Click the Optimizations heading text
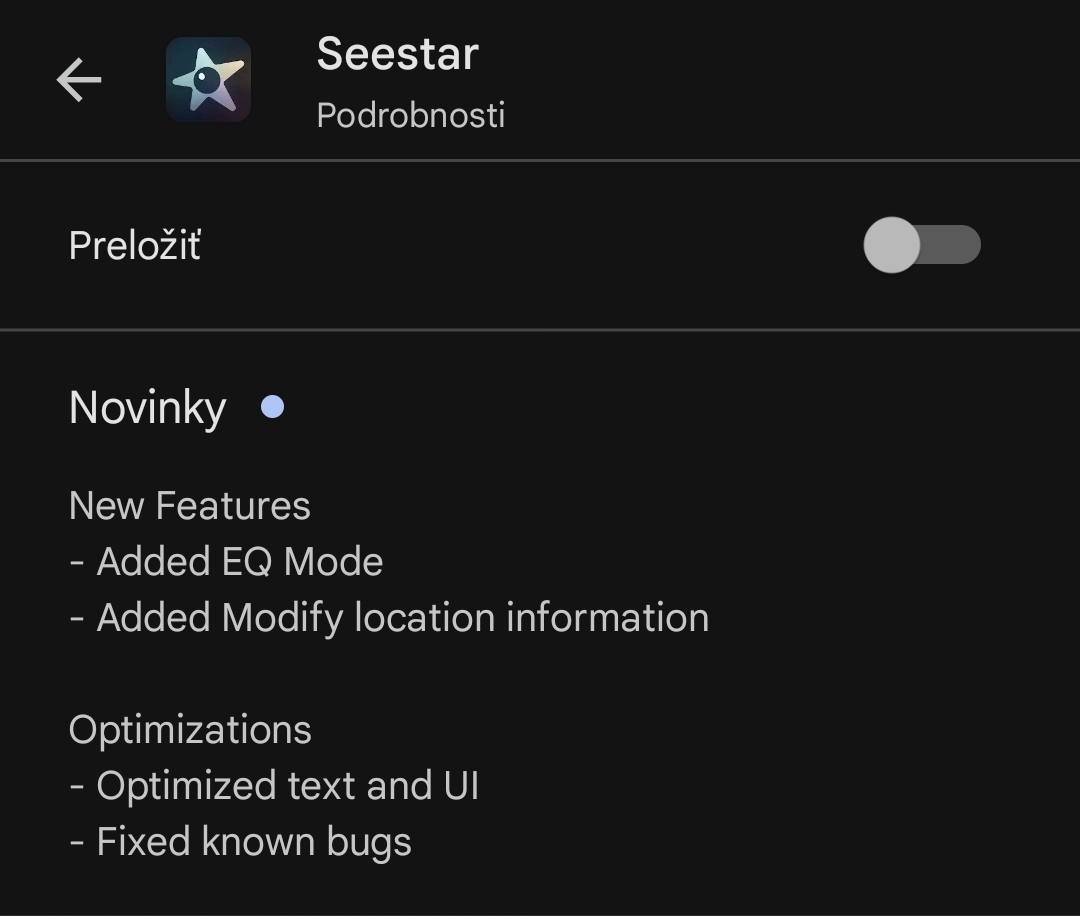 tap(190, 730)
